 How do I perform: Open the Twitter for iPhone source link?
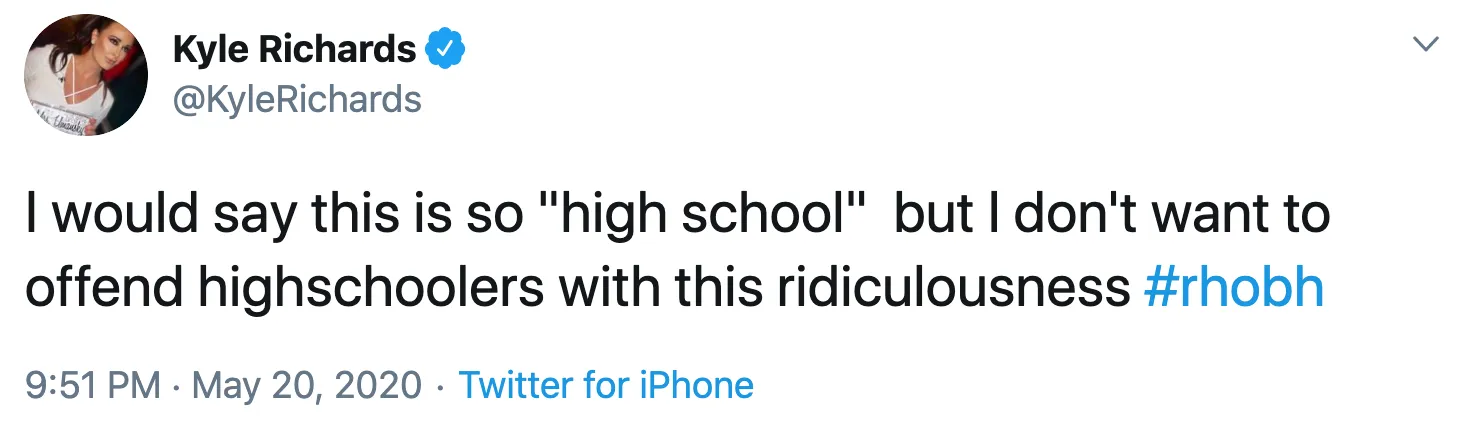click(605, 385)
